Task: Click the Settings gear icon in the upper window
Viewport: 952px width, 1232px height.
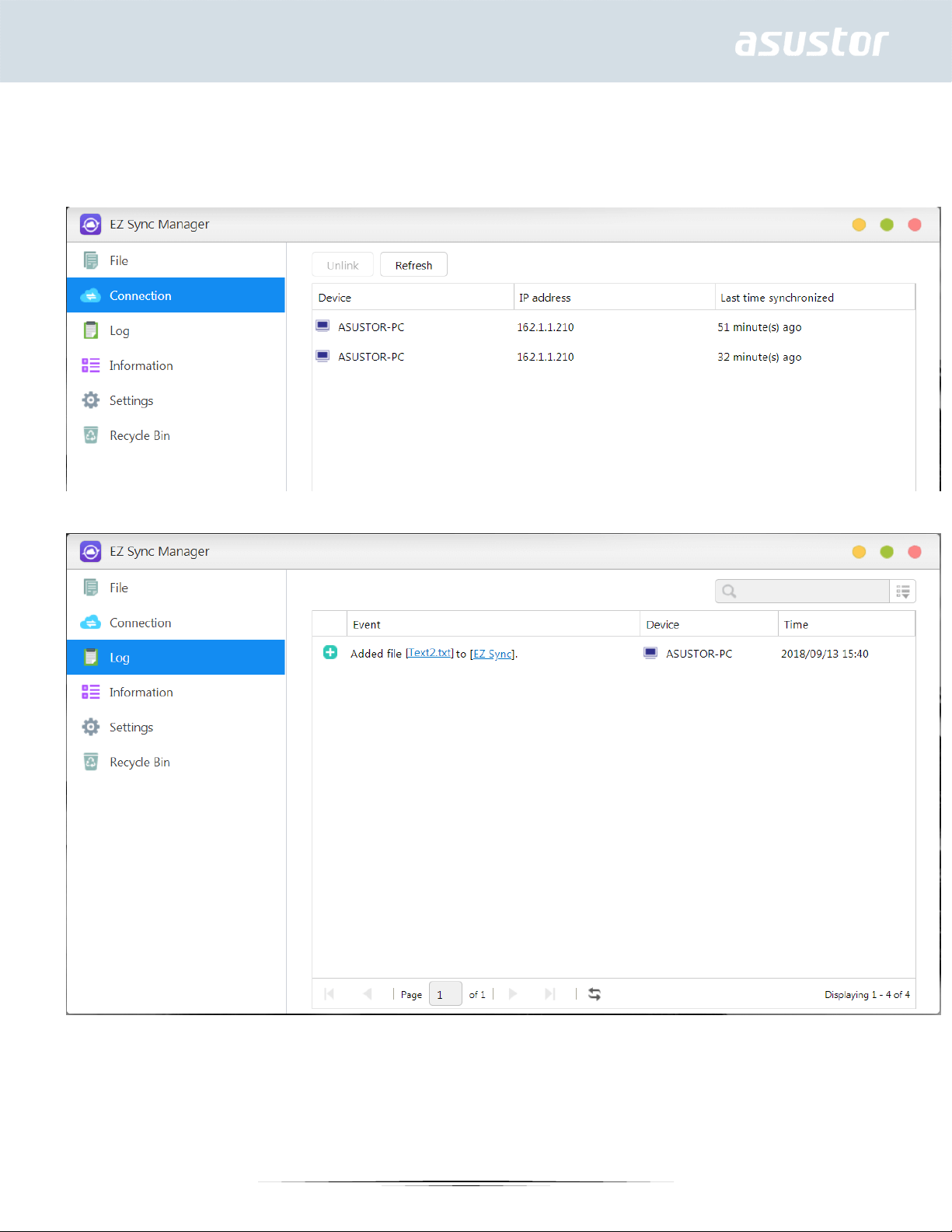Action: tap(91, 400)
